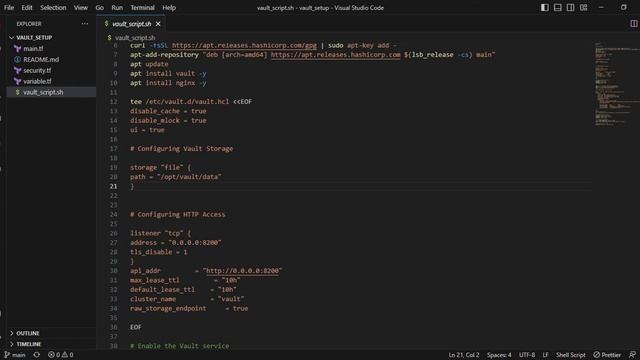
Task: Click the 'tls_disable = 1' line
Action: (159, 252)
